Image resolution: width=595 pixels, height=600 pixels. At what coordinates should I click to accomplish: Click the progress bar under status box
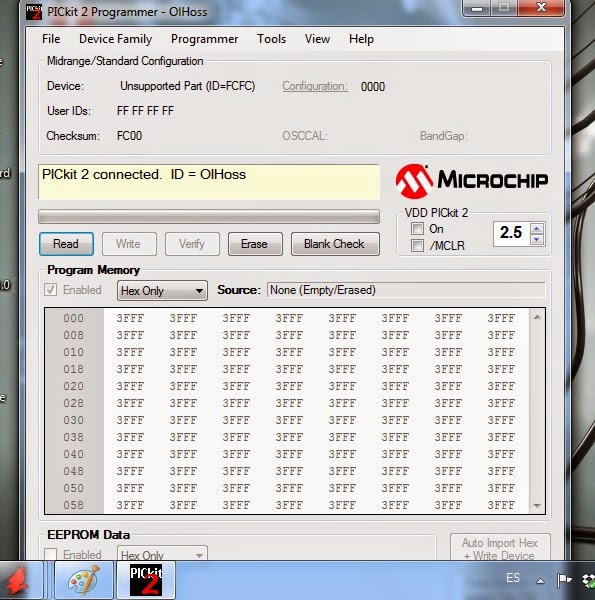coord(209,217)
